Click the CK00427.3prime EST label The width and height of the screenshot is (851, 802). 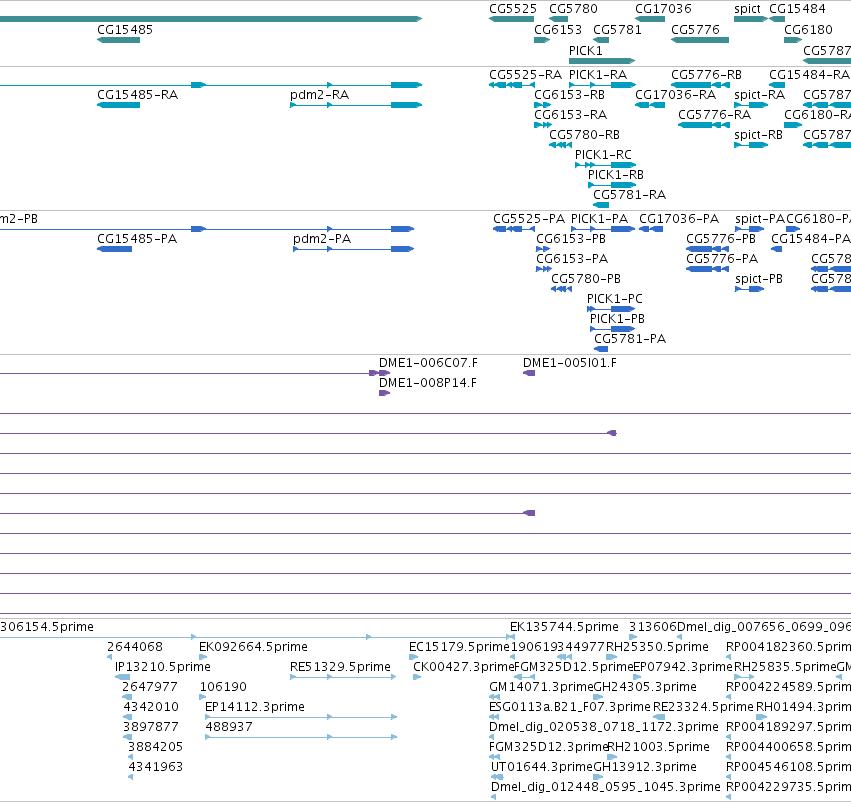463,667
